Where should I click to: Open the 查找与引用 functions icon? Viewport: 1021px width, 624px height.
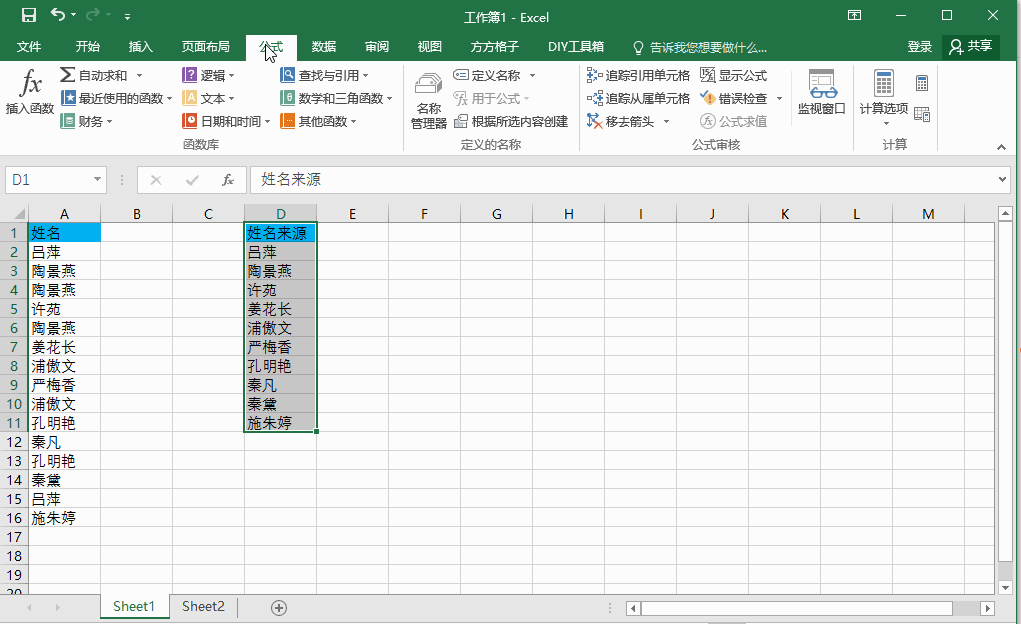point(287,75)
